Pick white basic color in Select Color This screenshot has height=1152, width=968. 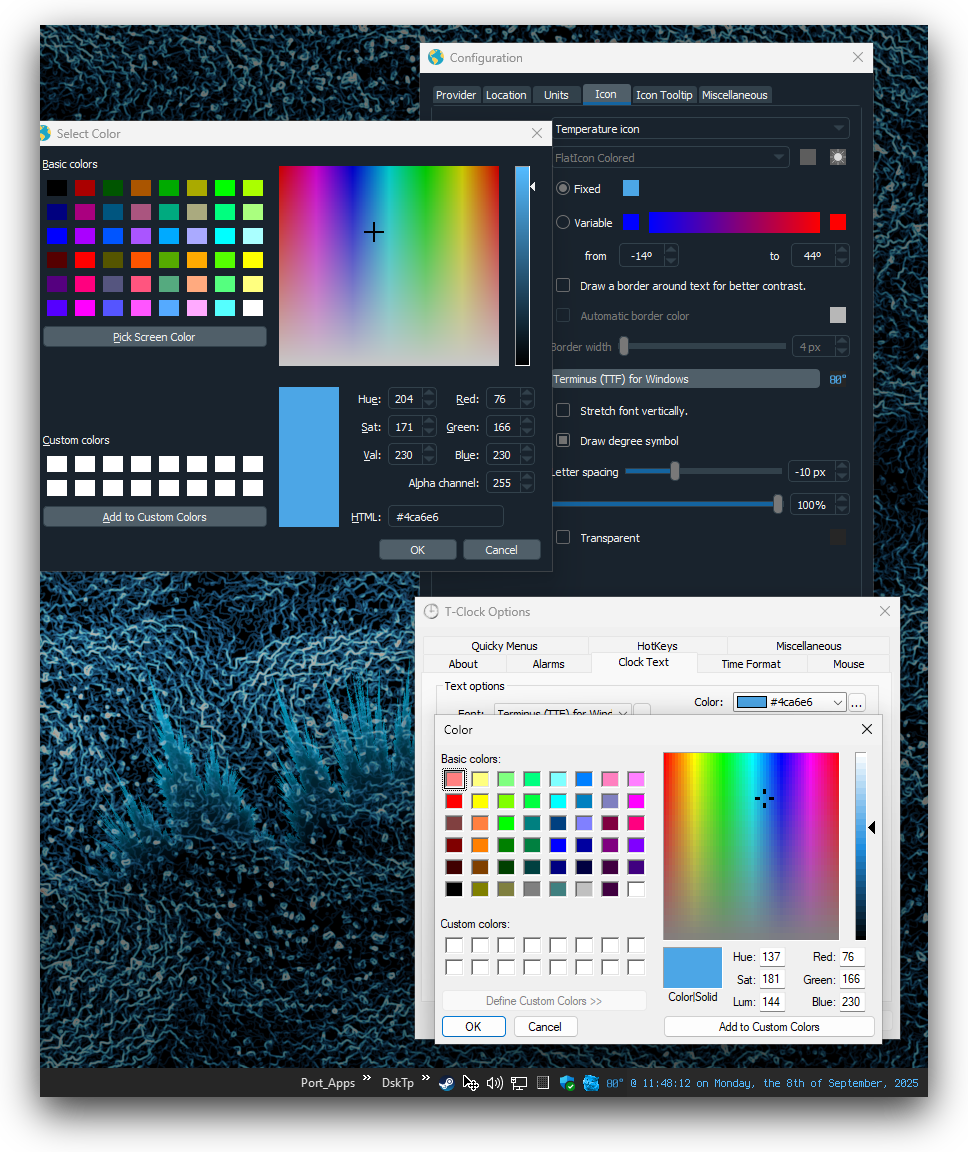[x=253, y=308]
